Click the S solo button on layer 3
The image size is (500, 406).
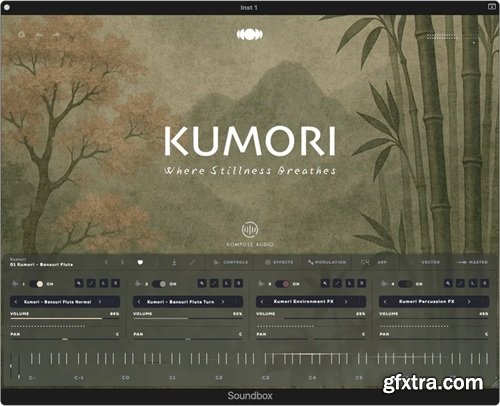(362, 284)
